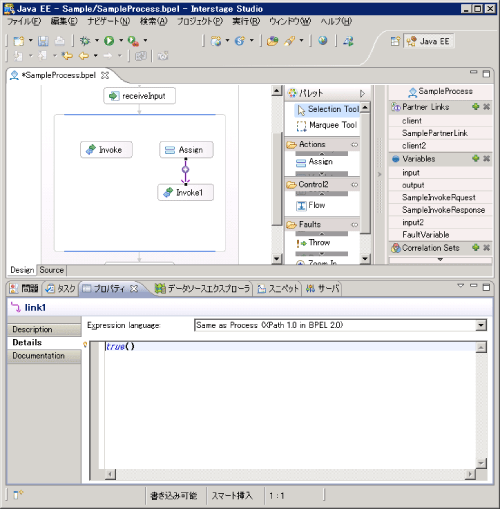Switch to the Design tab
Screen dimensions: 500x509
[22, 270]
